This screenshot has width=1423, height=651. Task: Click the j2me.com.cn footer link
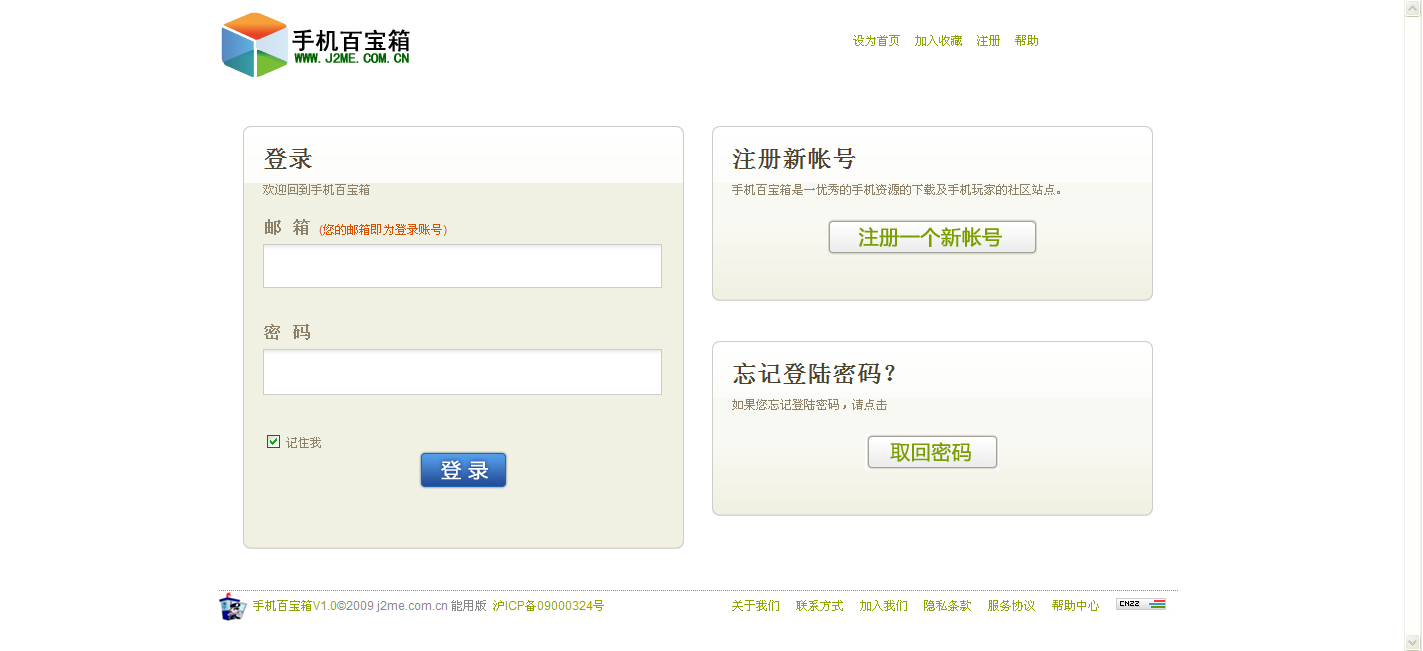point(412,606)
